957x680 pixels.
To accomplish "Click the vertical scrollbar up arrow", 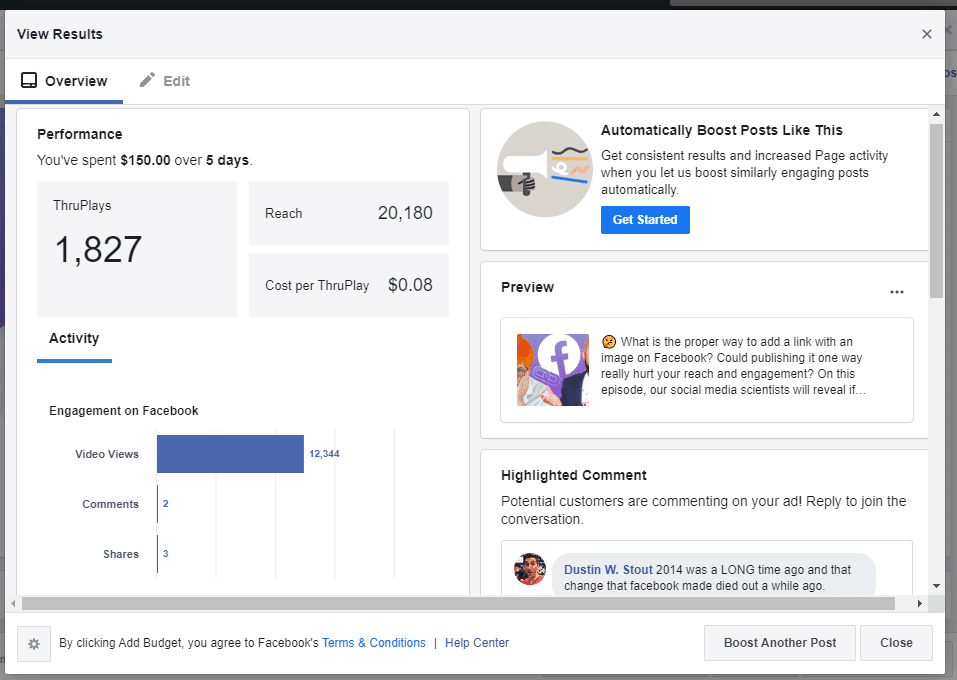I will pos(936,114).
